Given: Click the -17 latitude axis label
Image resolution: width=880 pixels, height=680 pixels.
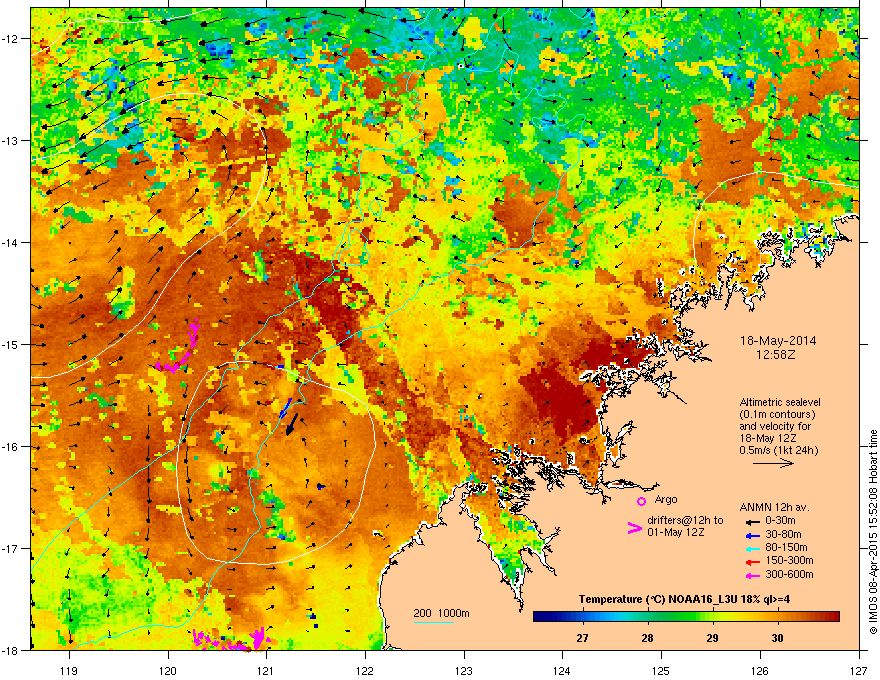Looking at the screenshot, I should [11, 548].
